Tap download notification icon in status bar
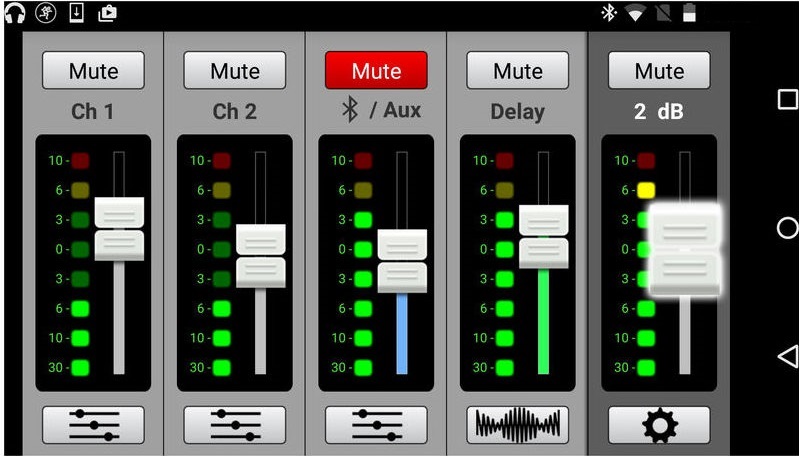This screenshot has width=799, height=456. pos(76,14)
